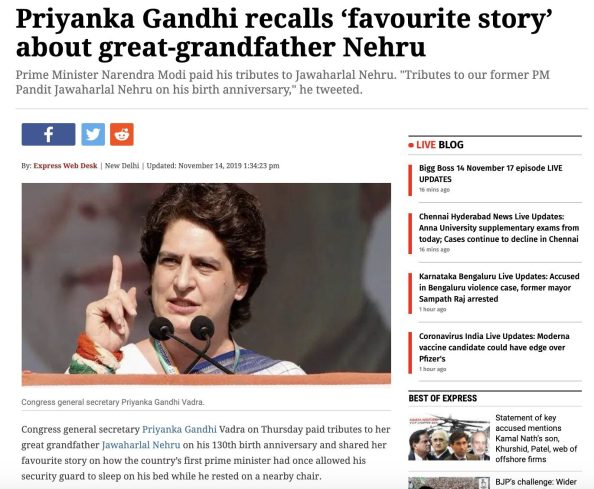Share article on Facebook

pos(48,134)
